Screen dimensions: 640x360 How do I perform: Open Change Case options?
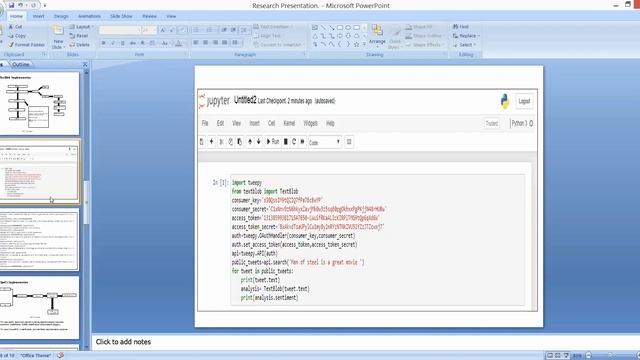[x=165, y=43]
